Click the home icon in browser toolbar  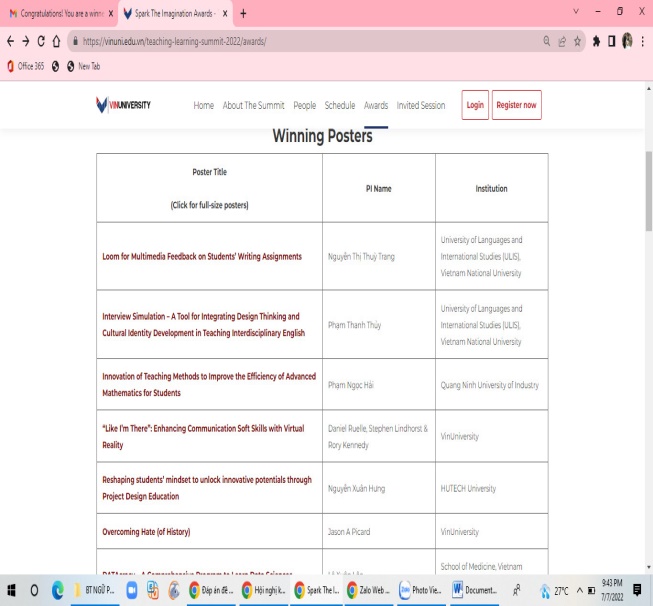coord(57,42)
